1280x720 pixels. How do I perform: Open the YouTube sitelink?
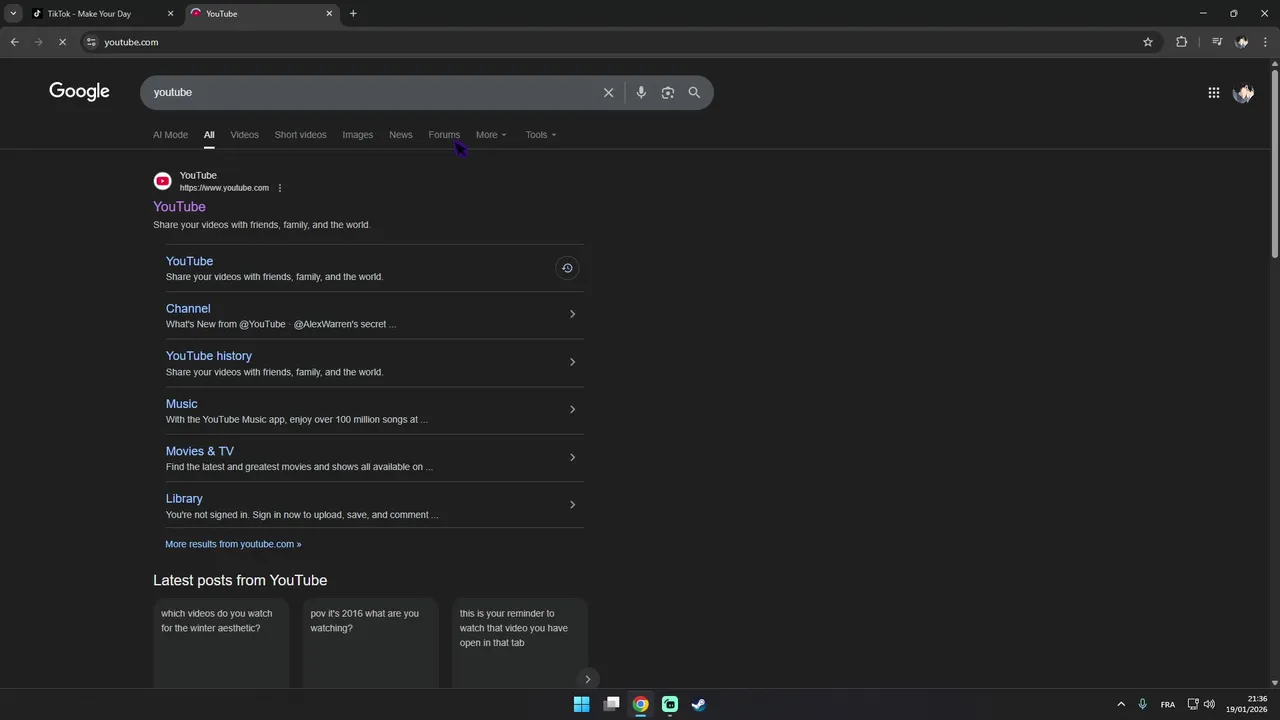[x=189, y=261]
